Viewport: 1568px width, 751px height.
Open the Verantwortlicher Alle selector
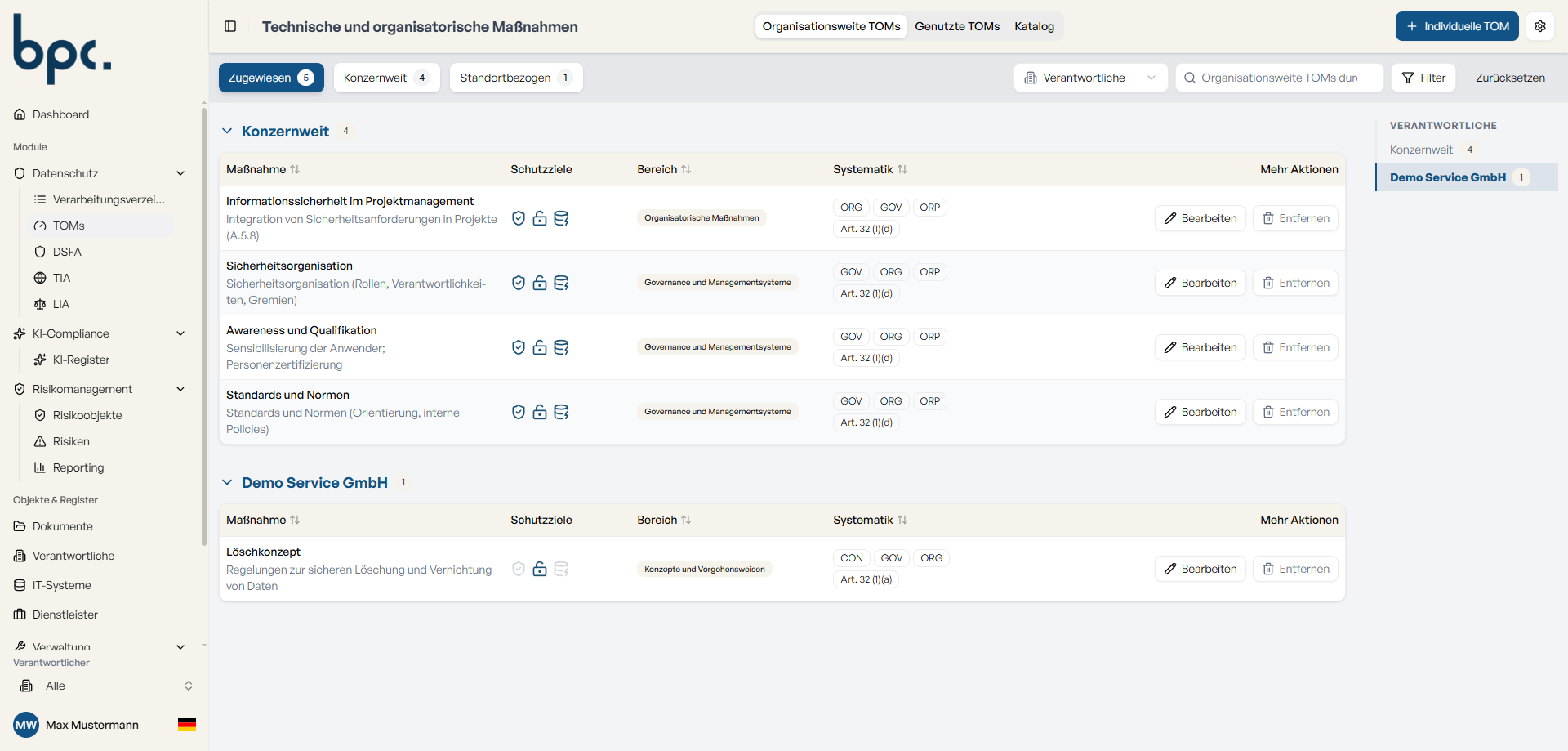coord(105,686)
